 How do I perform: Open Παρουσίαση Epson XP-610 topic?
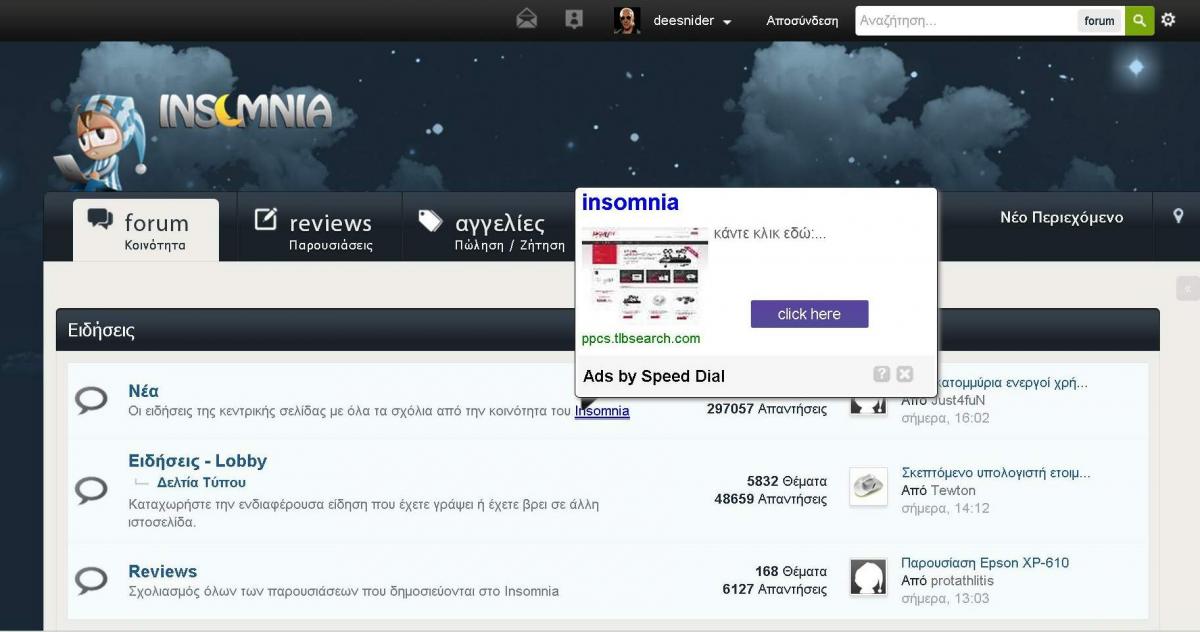(x=985, y=562)
